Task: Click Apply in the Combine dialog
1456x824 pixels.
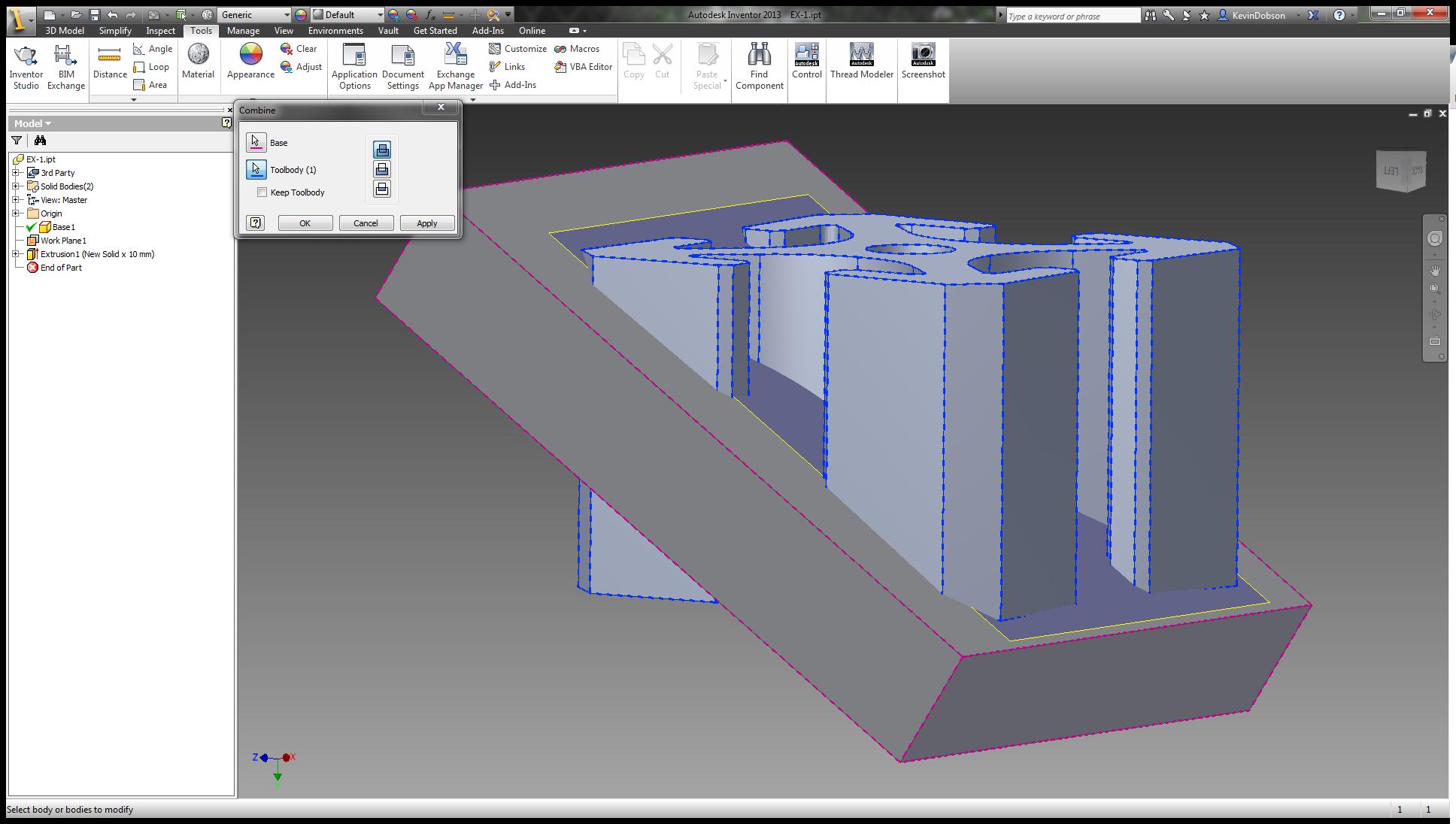Action: 426,223
